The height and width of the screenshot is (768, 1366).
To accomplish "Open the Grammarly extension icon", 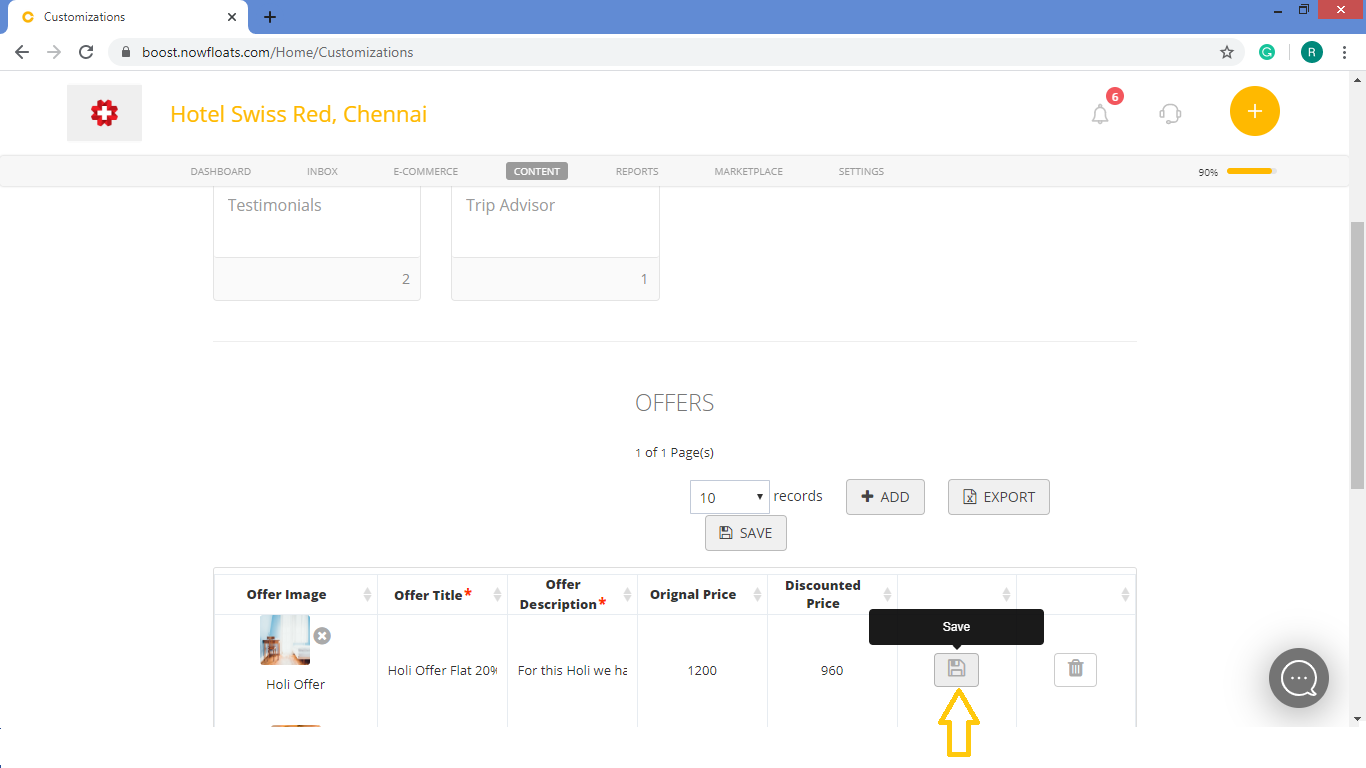I will click(x=1267, y=52).
